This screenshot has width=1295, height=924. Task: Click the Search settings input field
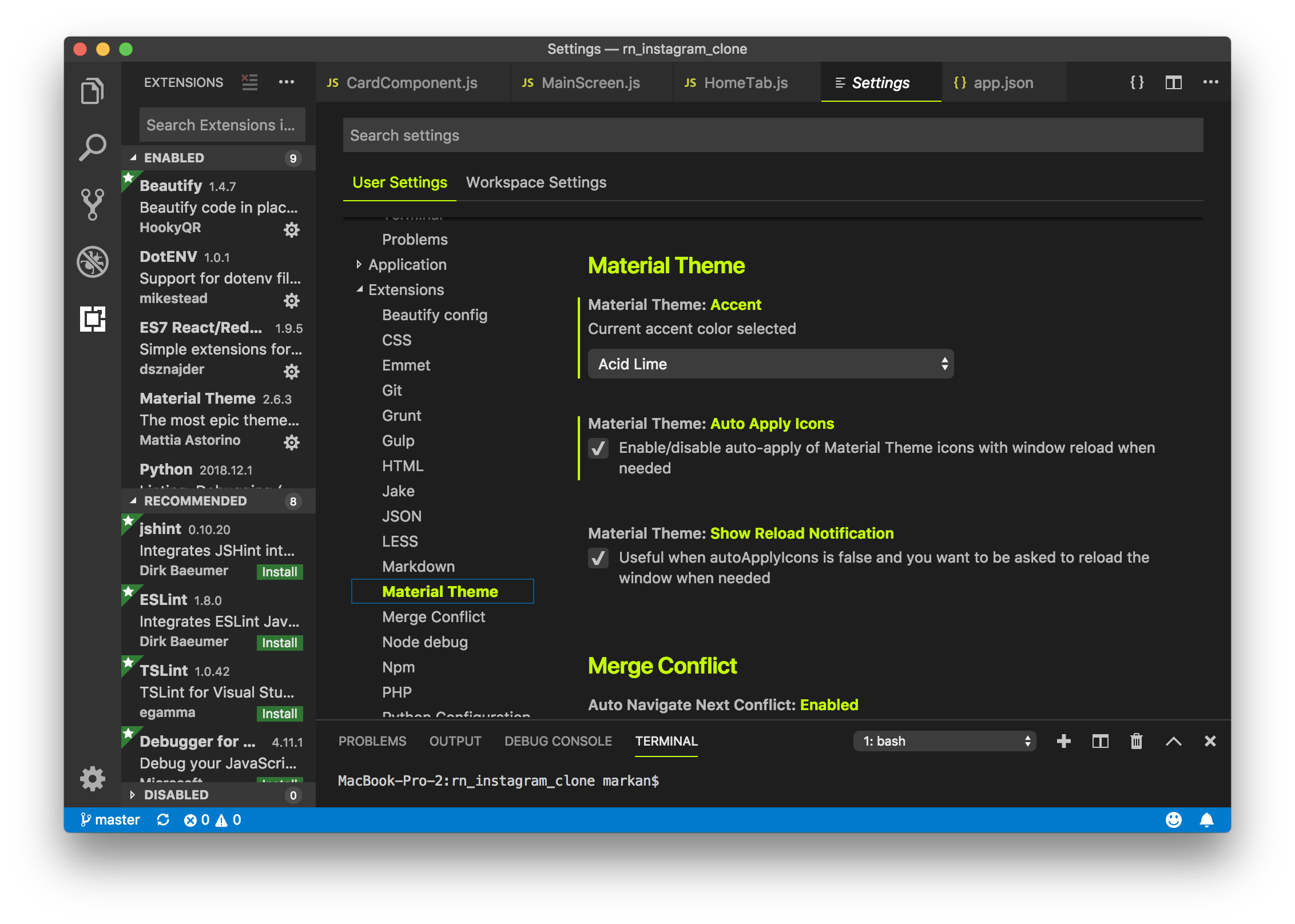pyautogui.click(x=772, y=136)
